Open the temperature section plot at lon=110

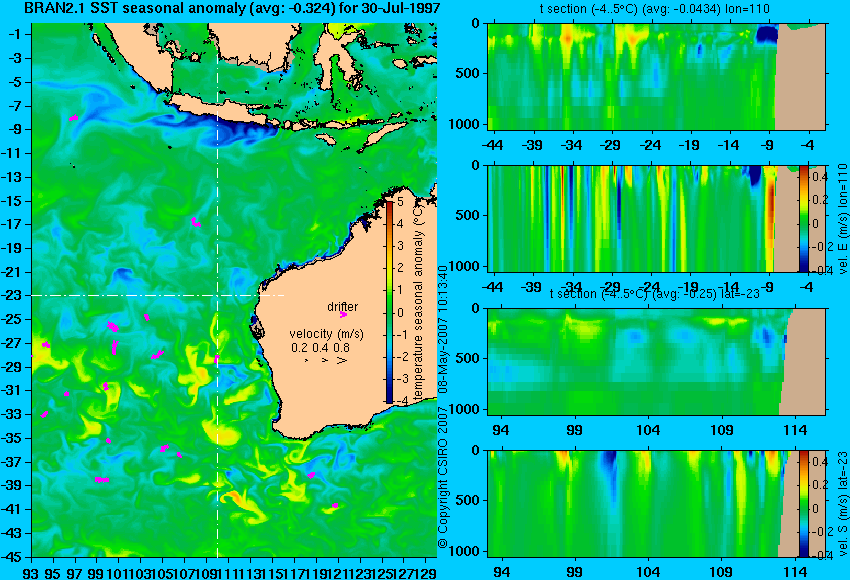pos(656,76)
